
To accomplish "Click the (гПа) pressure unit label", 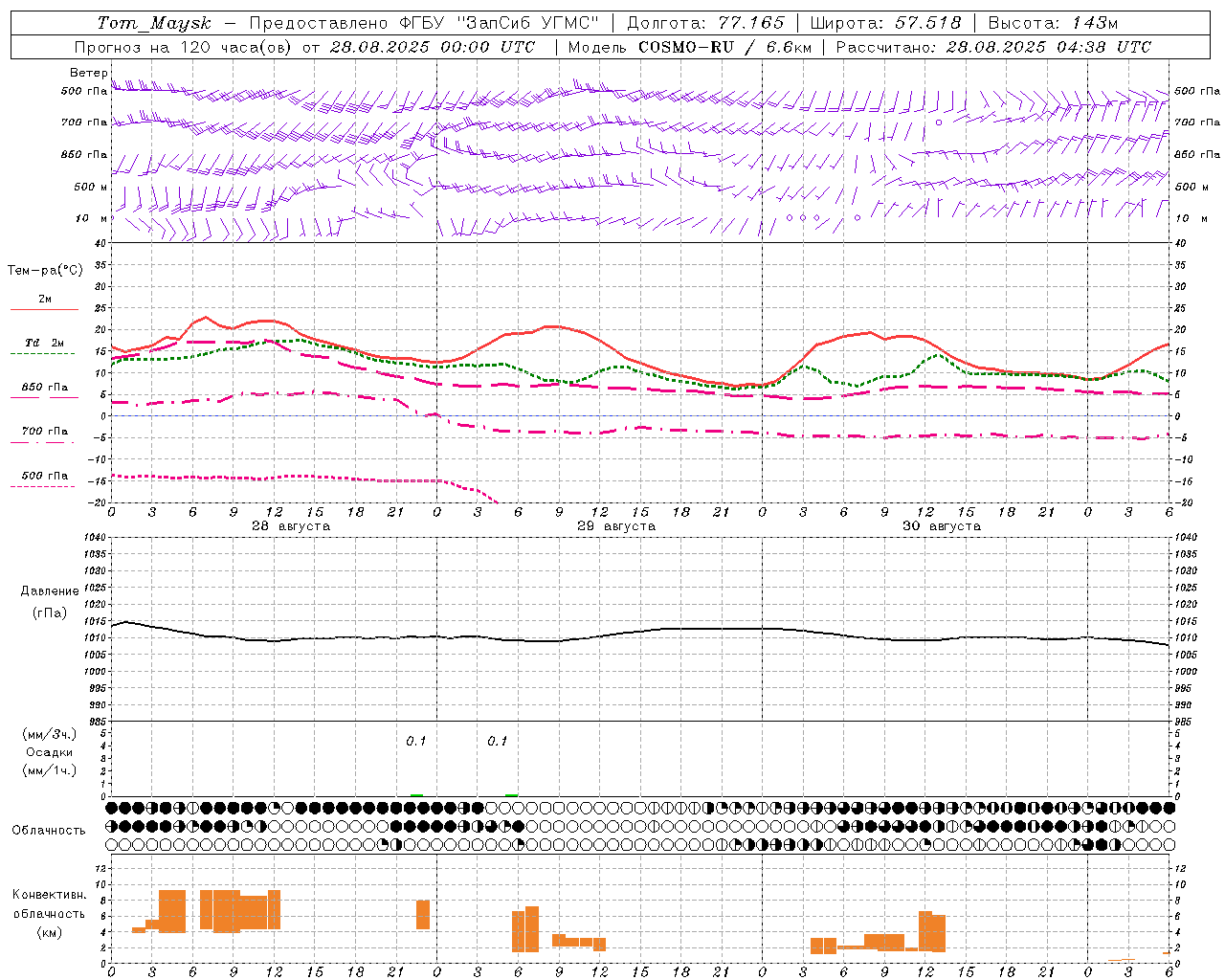I will click(50, 612).
